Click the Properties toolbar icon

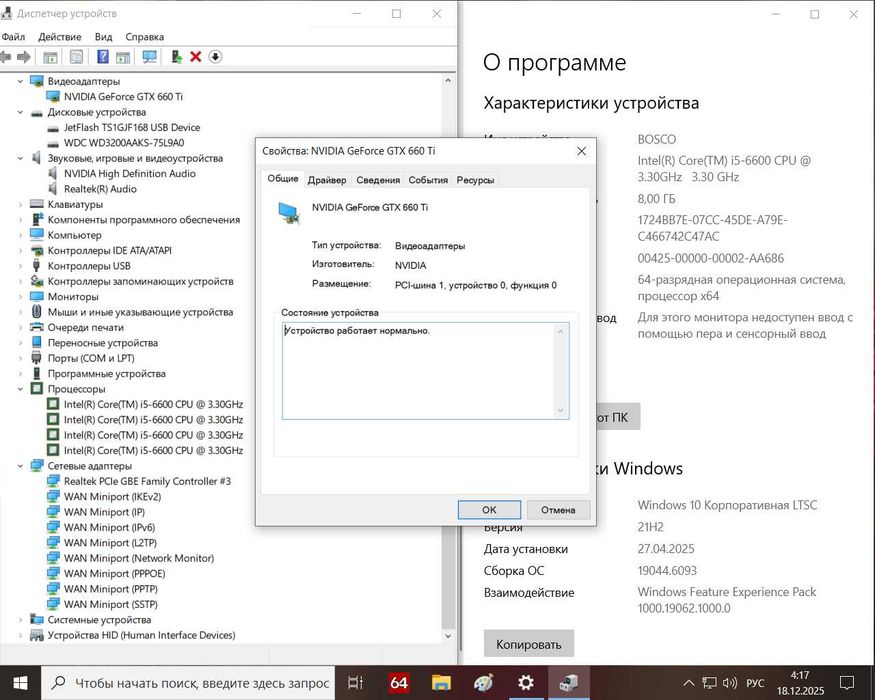[x=76, y=57]
